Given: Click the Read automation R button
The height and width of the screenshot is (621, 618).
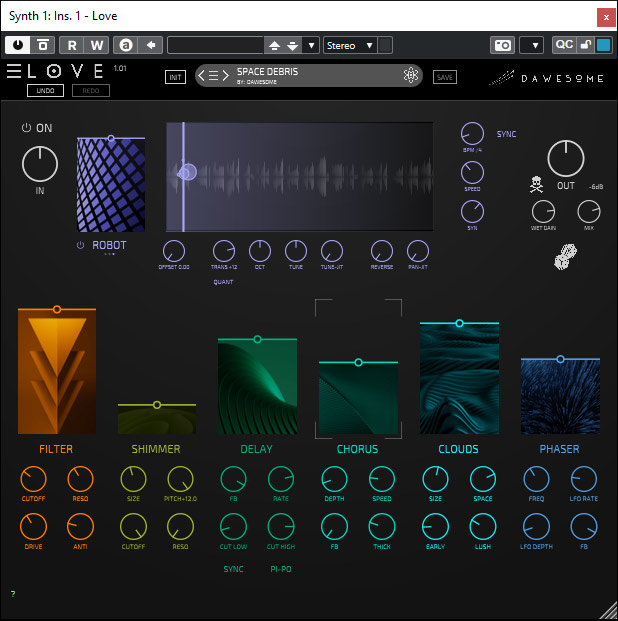Looking at the screenshot, I should tap(72, 45).
